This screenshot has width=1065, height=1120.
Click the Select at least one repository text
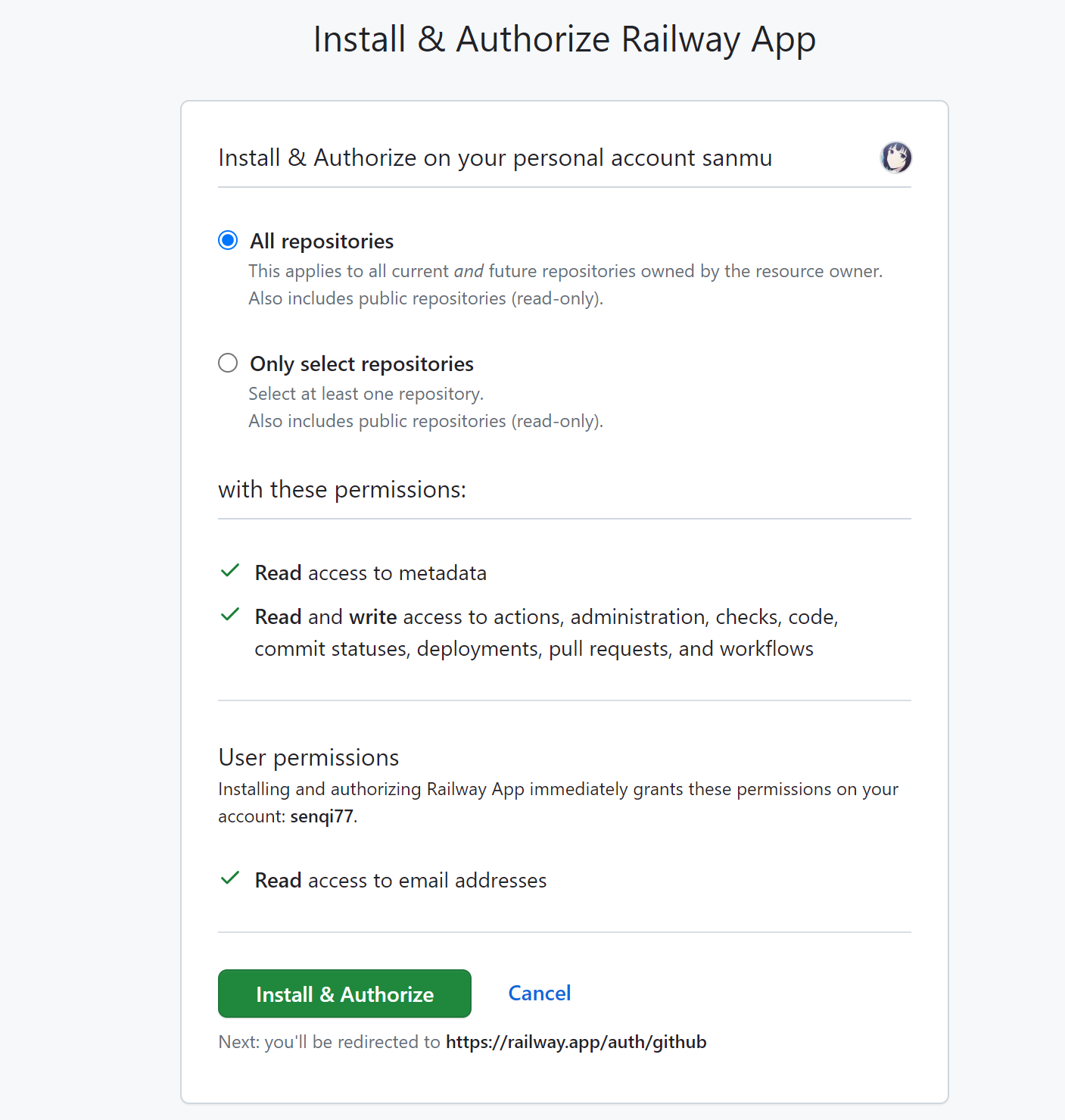coord(366,394)
